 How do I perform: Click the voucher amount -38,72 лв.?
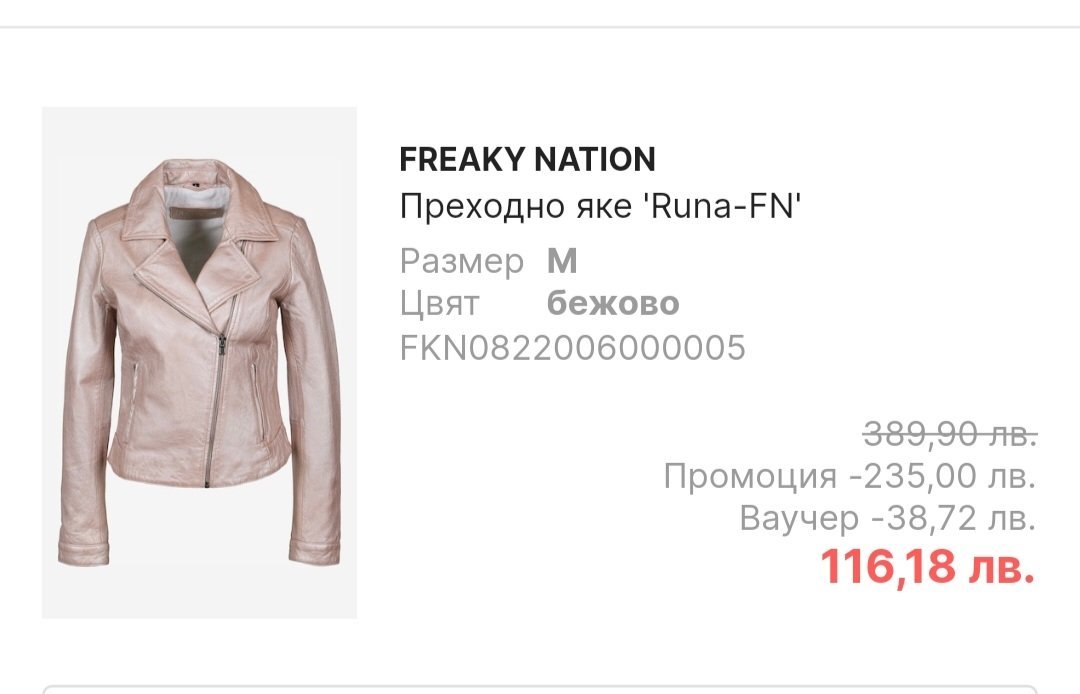coord(952,518)
